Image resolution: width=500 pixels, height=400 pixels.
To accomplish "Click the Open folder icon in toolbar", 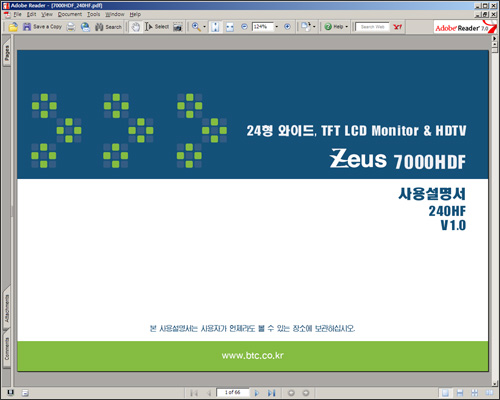I will (13, 27).
